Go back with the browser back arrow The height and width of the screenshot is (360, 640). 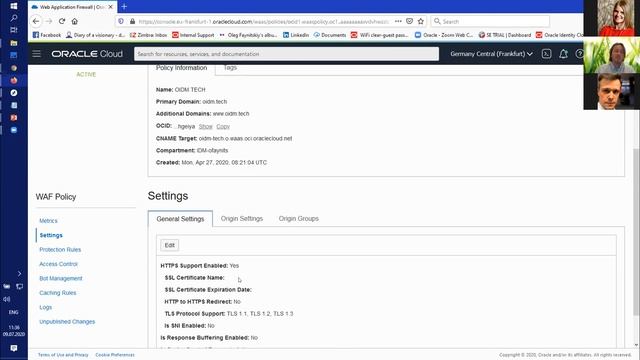(36, 21)
